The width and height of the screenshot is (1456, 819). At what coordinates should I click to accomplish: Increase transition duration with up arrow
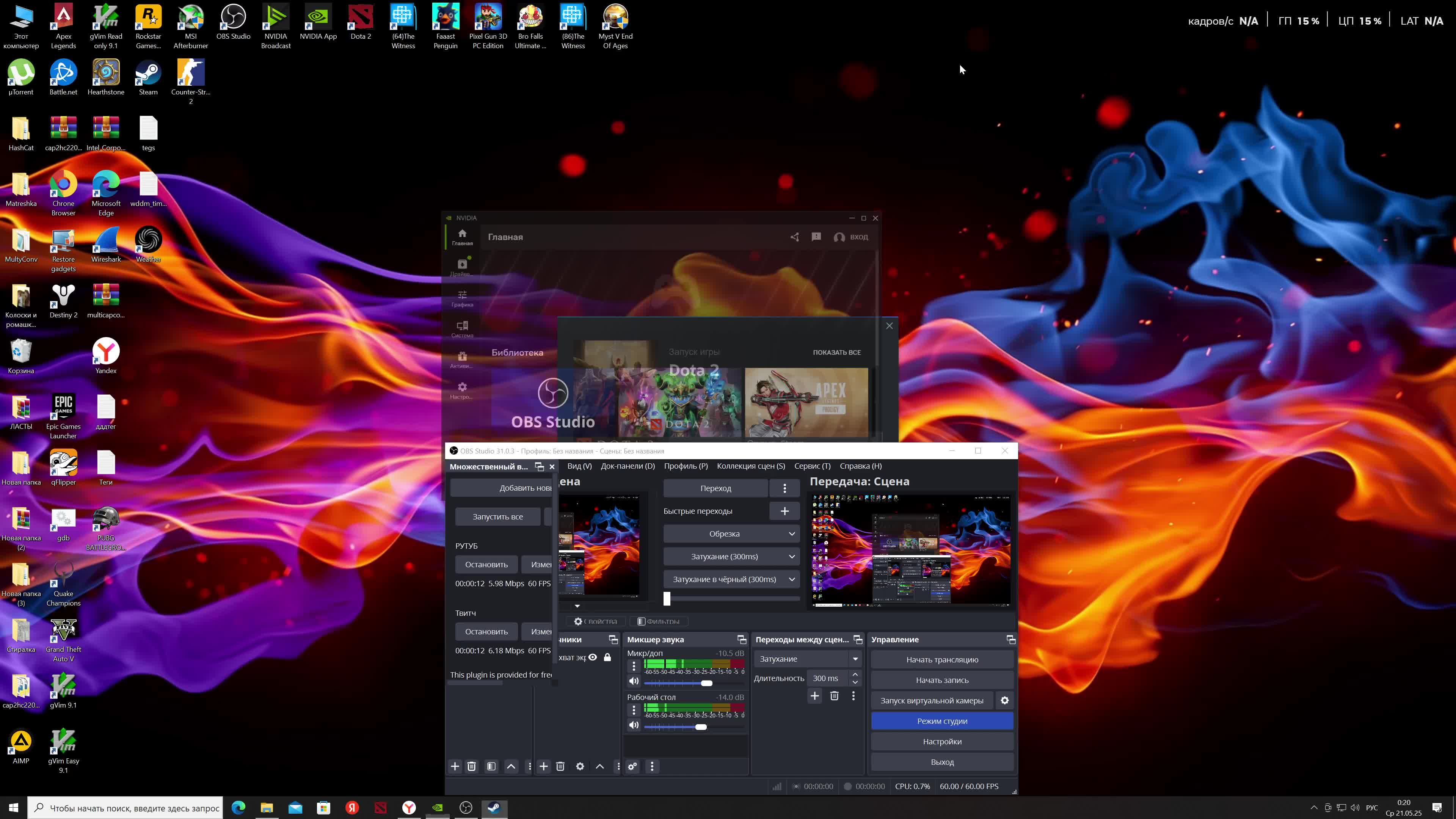click(855, 674)
